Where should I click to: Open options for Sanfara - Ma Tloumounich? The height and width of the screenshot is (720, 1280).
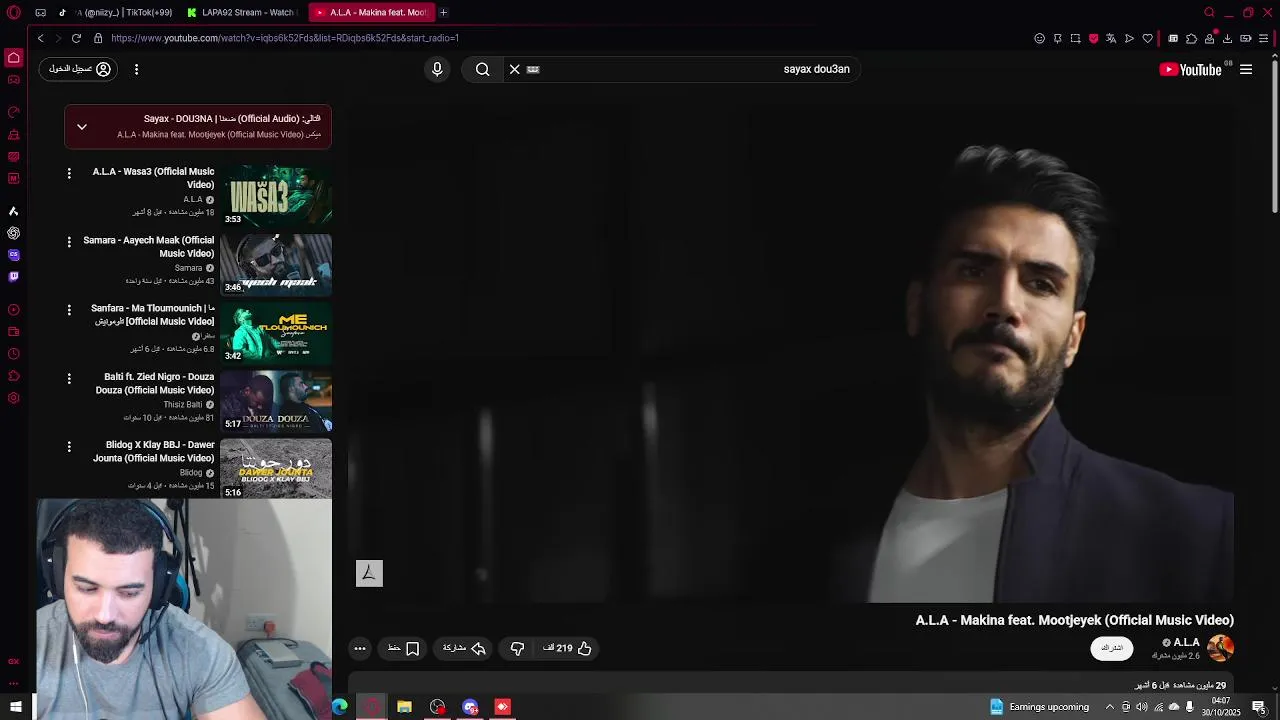(69, 309)
